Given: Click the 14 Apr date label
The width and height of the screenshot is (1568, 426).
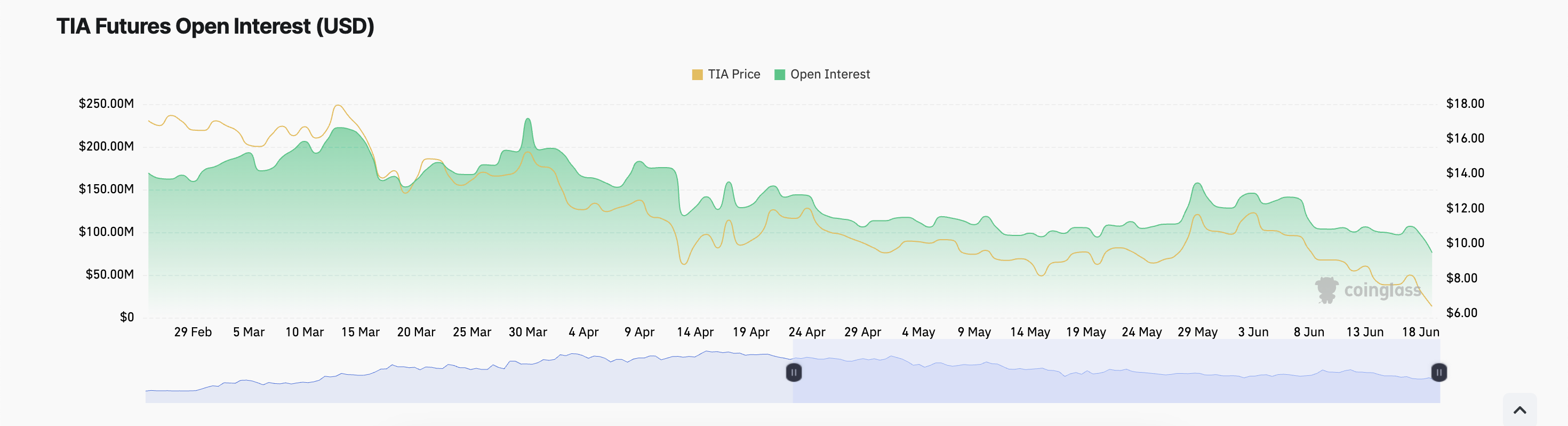Looking at the screenshot, I should (695, 332).
